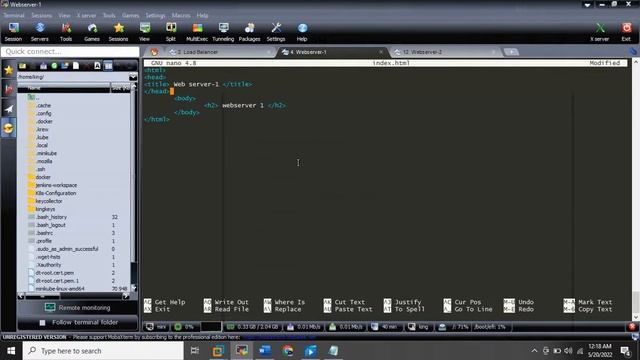
Task: Toggle the Follow terminal folder checkbox
Action: [x=42, y=322]
